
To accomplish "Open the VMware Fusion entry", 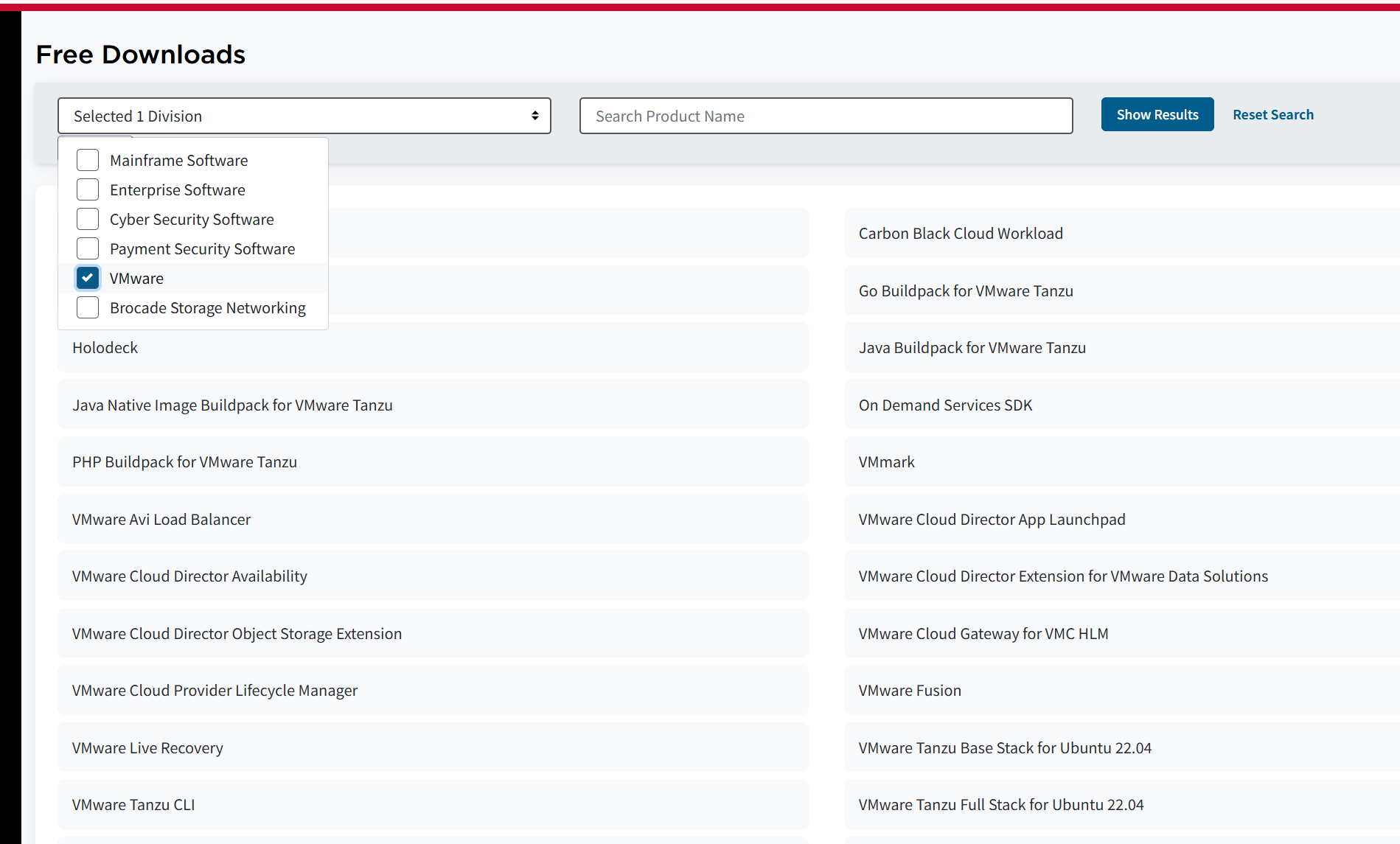I will tap(1122, 690).
